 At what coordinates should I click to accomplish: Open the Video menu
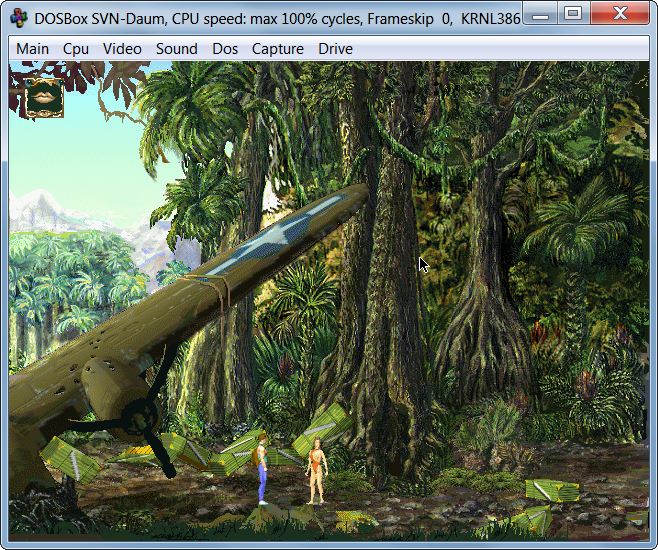(x=122, y=49)
